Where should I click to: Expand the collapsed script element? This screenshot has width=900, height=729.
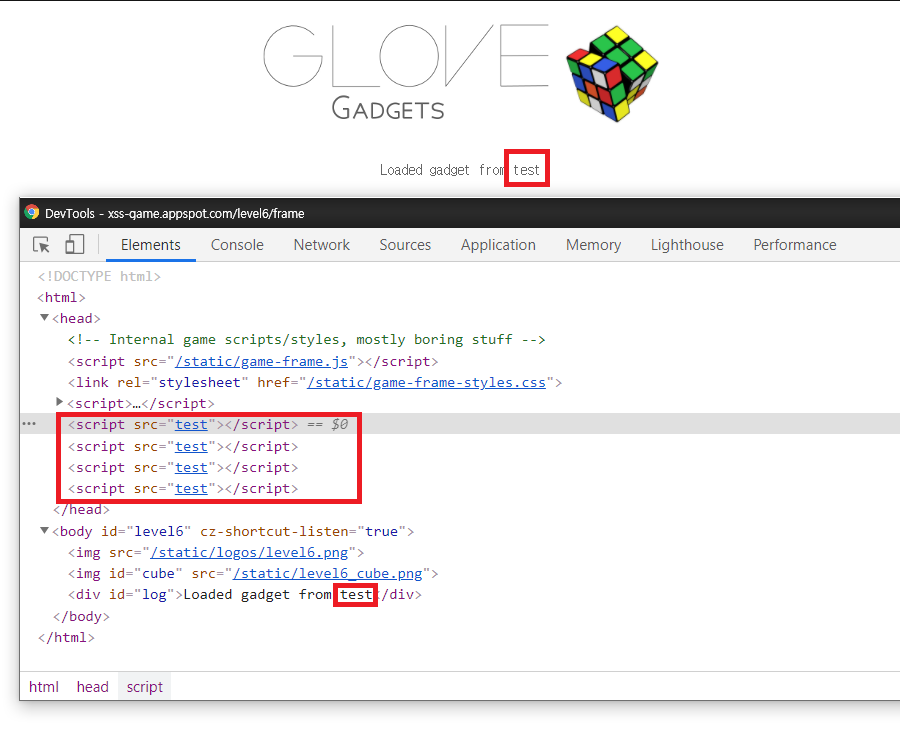[x=59, y=402]
